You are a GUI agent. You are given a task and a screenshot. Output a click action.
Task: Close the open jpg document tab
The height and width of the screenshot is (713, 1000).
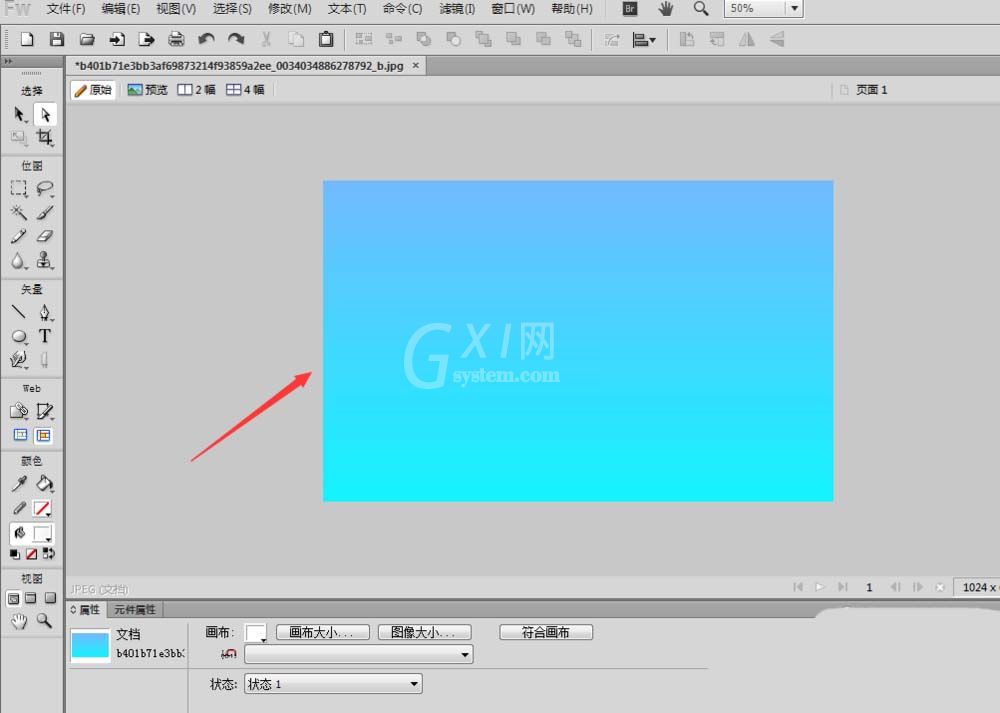click(x=416, y=65)
